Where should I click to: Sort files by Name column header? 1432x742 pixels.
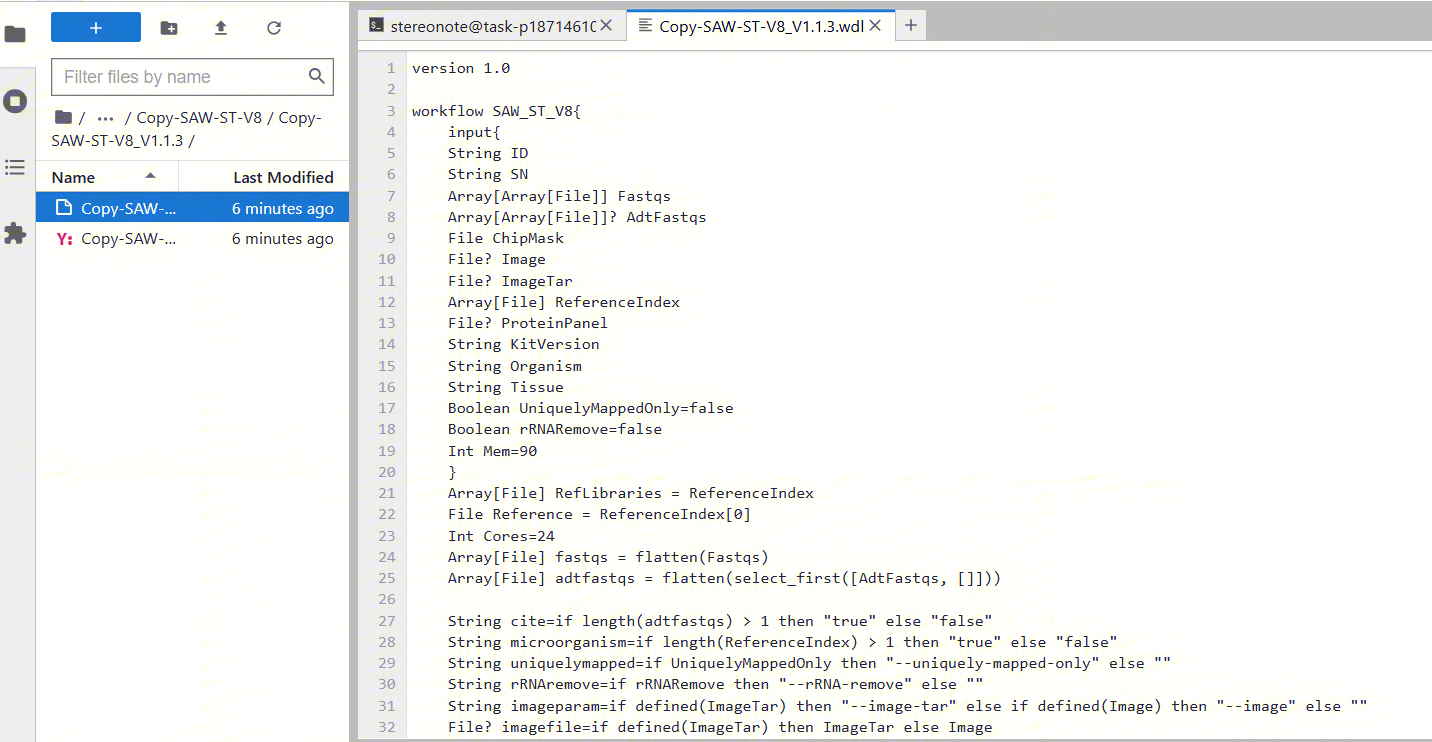click(107, 177)
